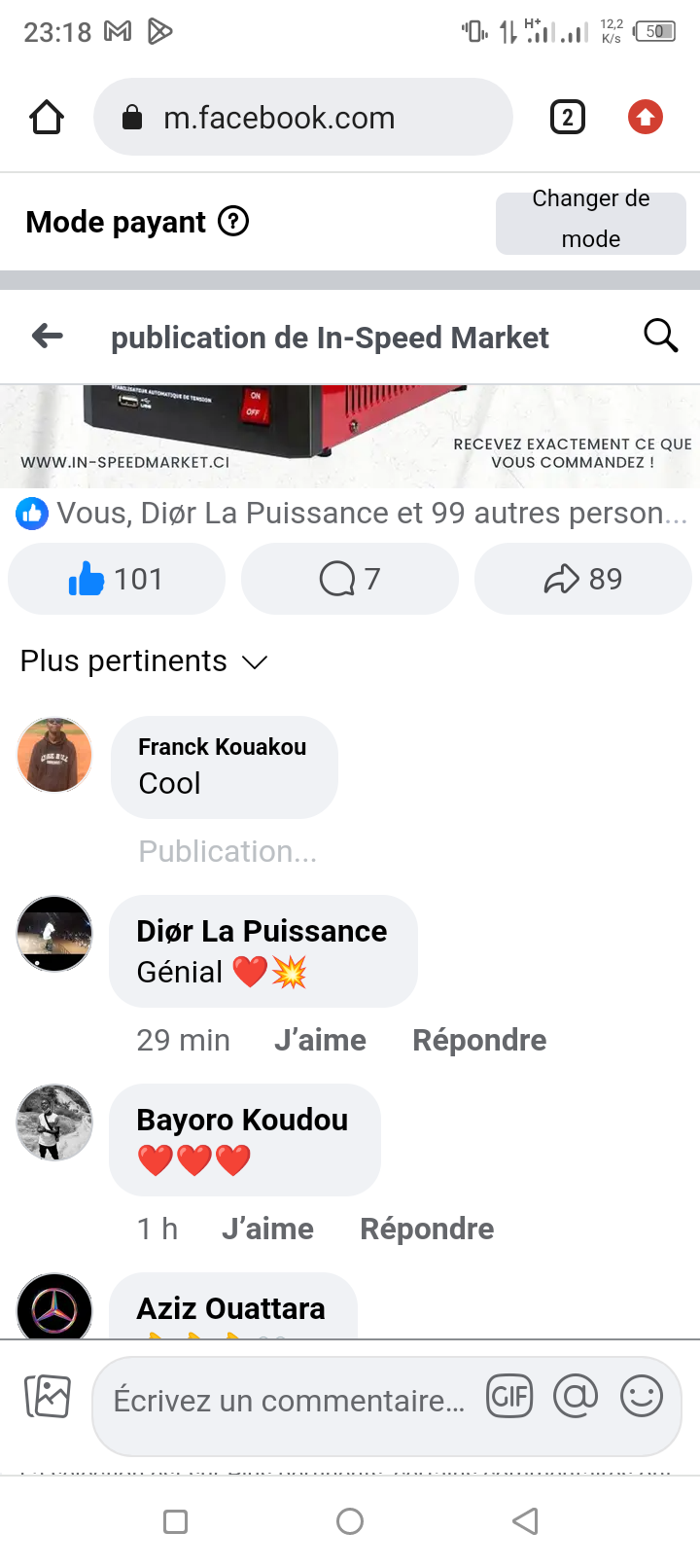Screen dimensions: 700x1568
Task: Open Franck Kouakou's profile picture
Action: 54,755
